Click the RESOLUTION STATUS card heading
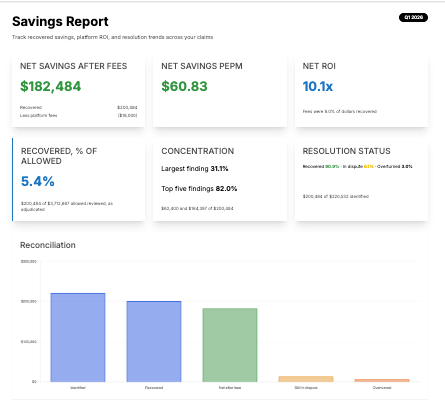 coord(346,151)
